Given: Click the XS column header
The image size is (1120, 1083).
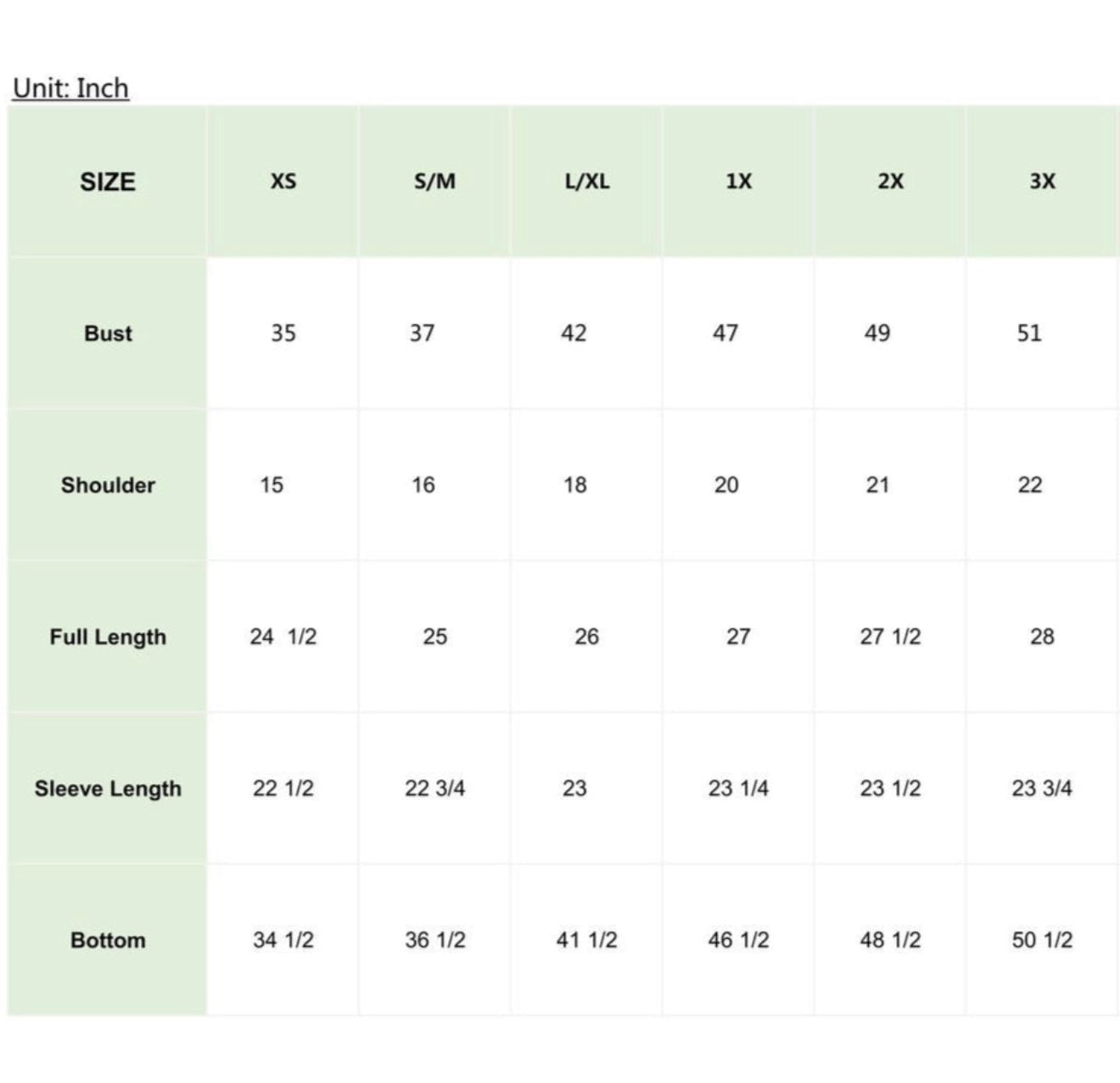Looking at the screenshot, I should coord(283,182).
